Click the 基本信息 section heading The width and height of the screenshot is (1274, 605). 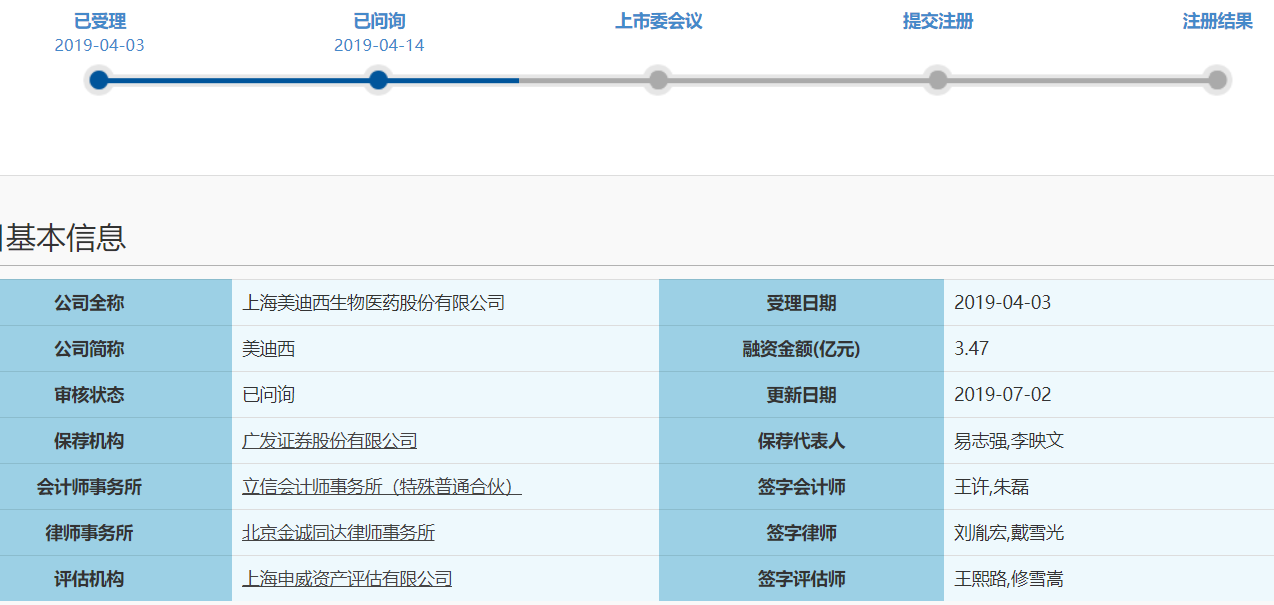coord(66,238)
